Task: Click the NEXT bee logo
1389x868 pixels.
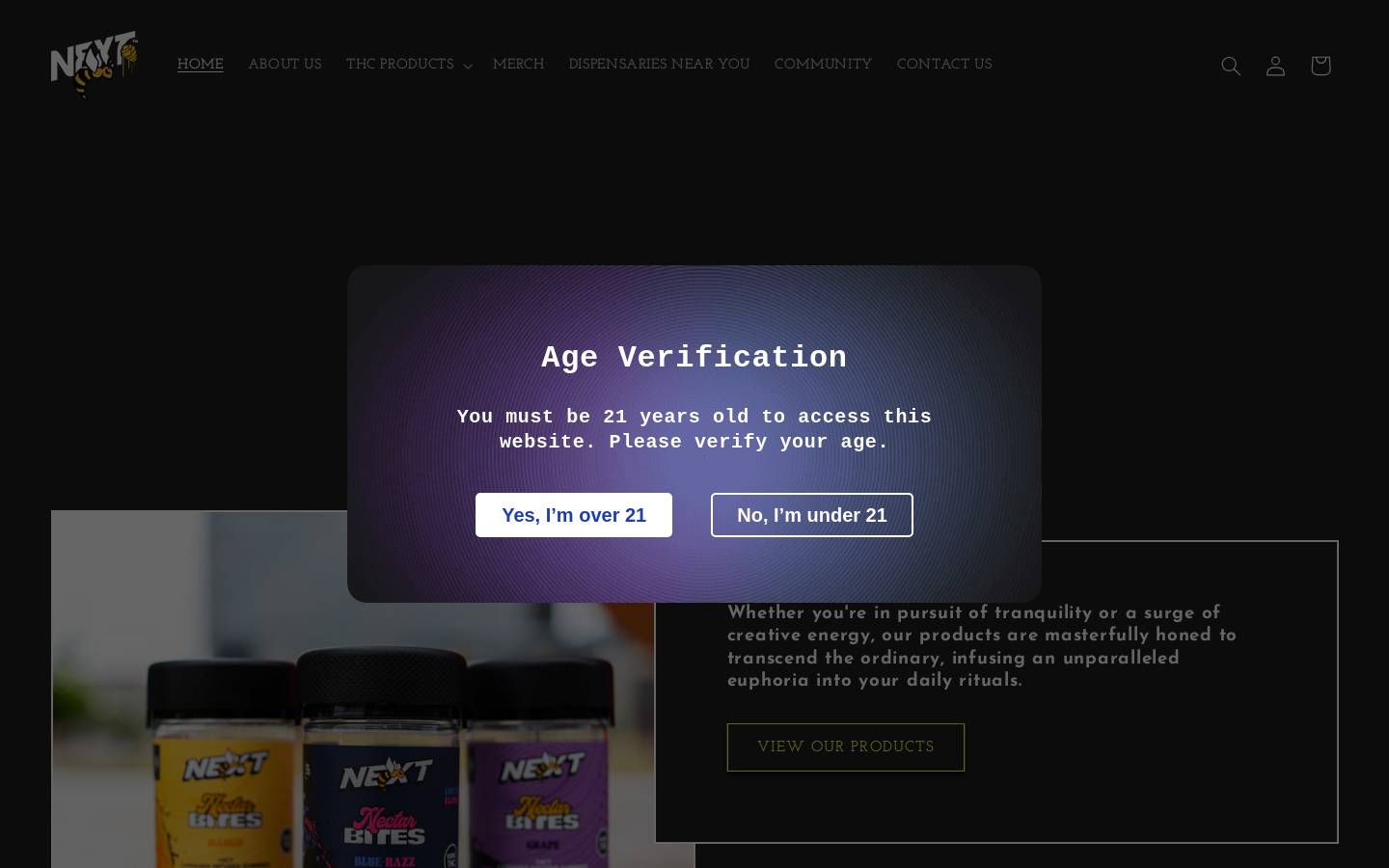Action: 95,65
